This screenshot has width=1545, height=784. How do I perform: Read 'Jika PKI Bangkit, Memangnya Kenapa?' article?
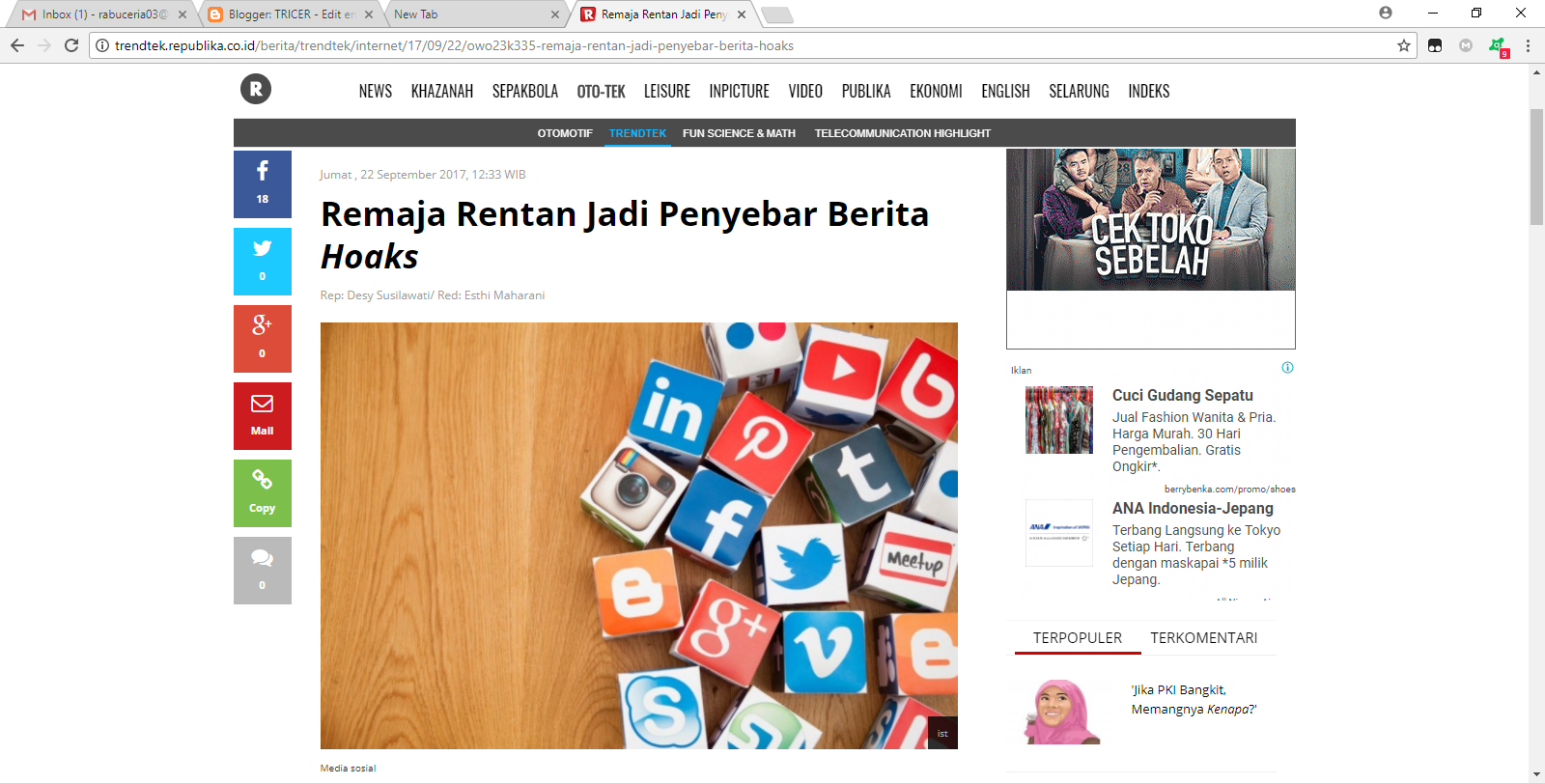[1194, 700]
